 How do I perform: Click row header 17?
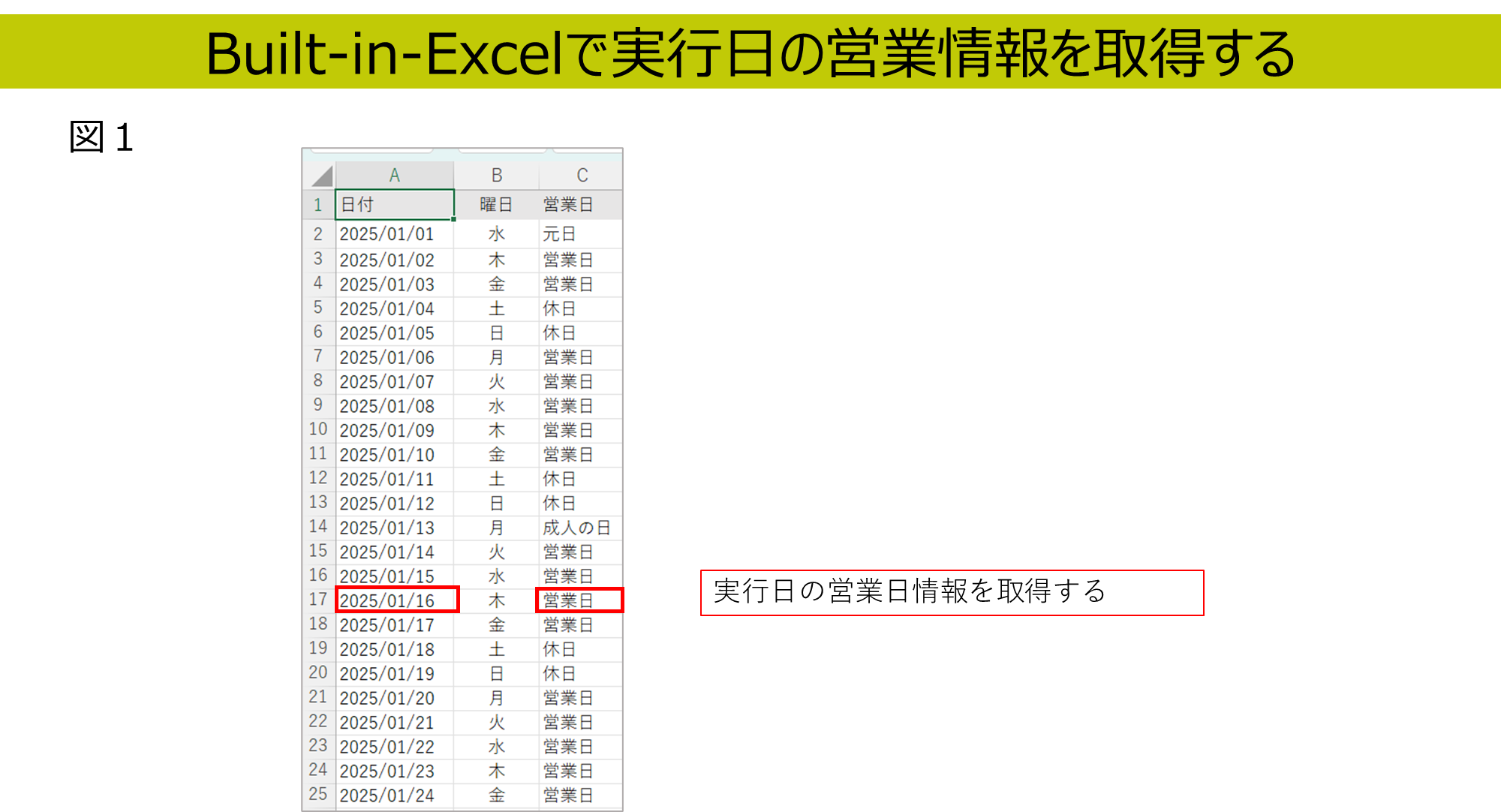pos(318,600)
